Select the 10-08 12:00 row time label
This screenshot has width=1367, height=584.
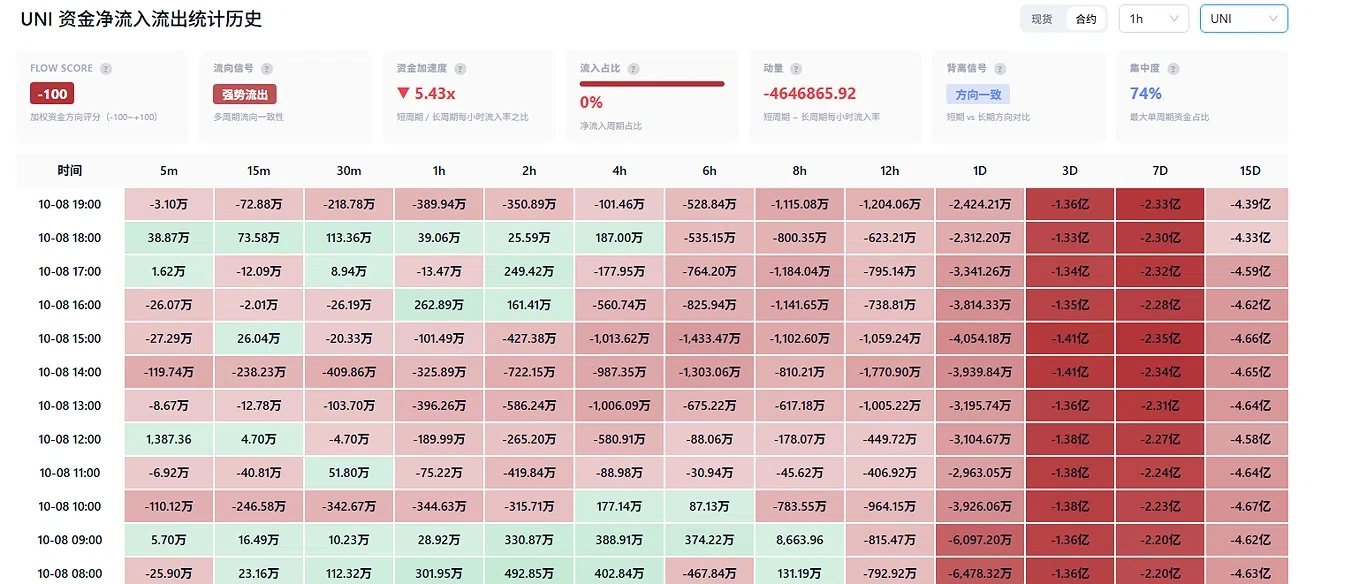(x=70, y=439)
